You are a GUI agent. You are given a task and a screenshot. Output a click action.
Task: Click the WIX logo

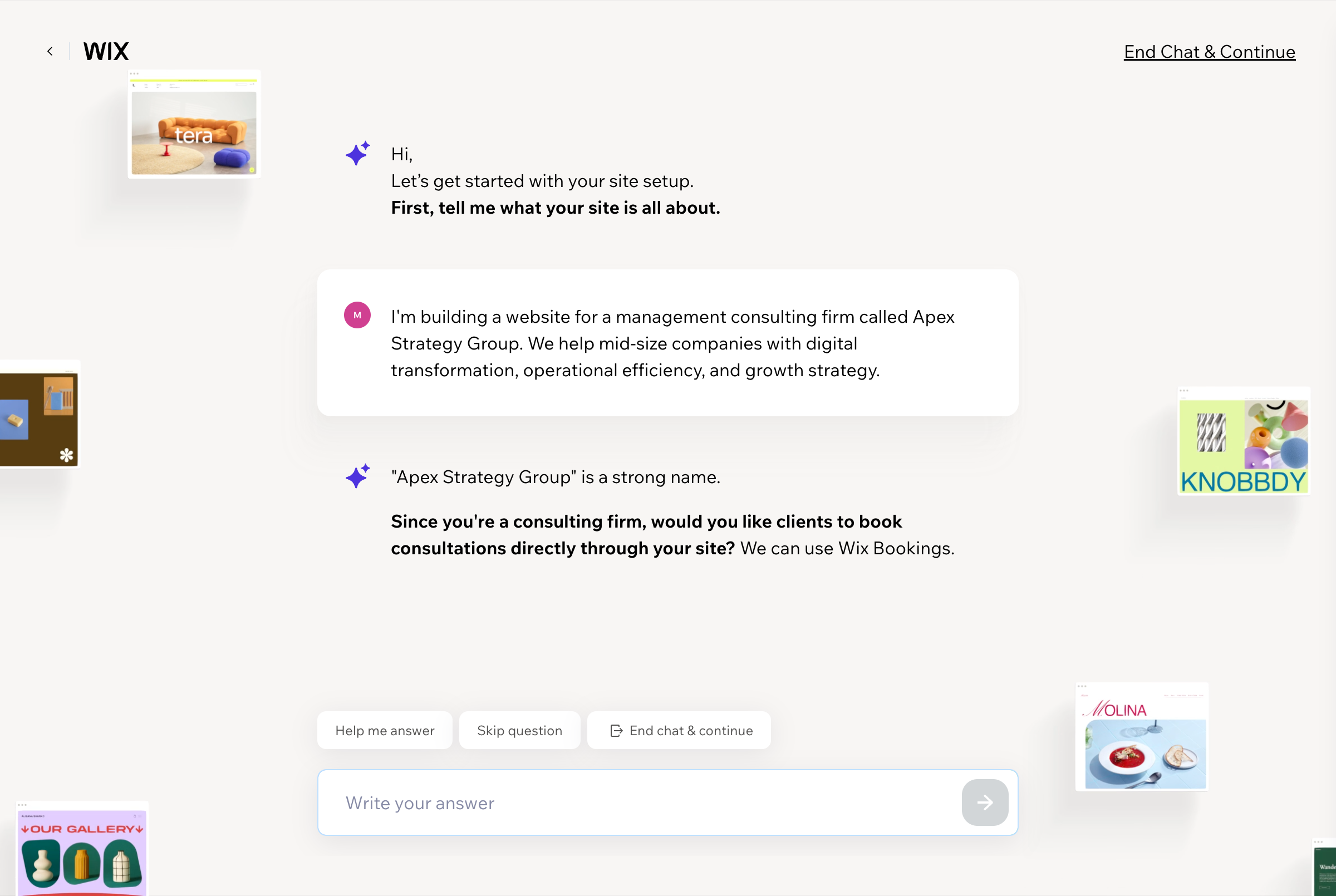105,51
